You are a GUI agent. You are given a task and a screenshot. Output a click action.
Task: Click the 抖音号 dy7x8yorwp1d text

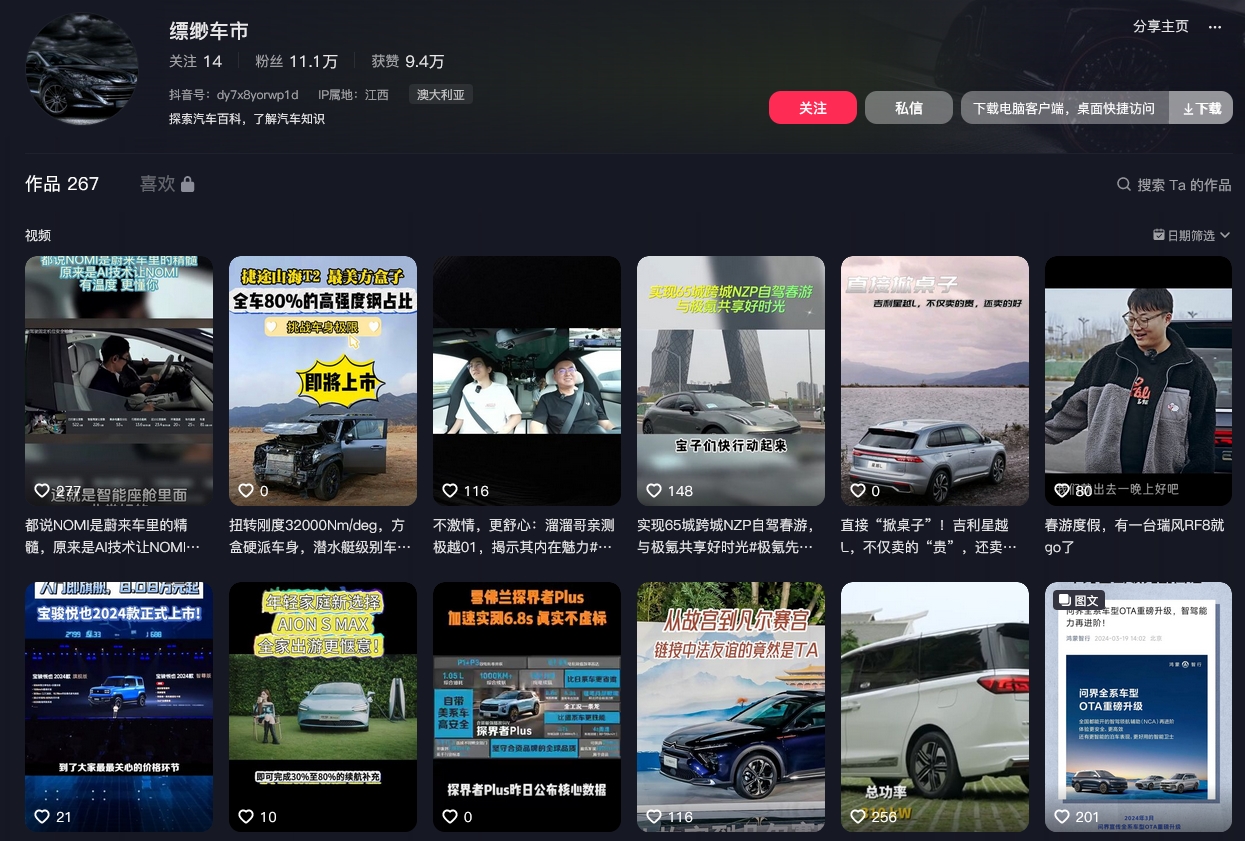(x=234, y=95)
